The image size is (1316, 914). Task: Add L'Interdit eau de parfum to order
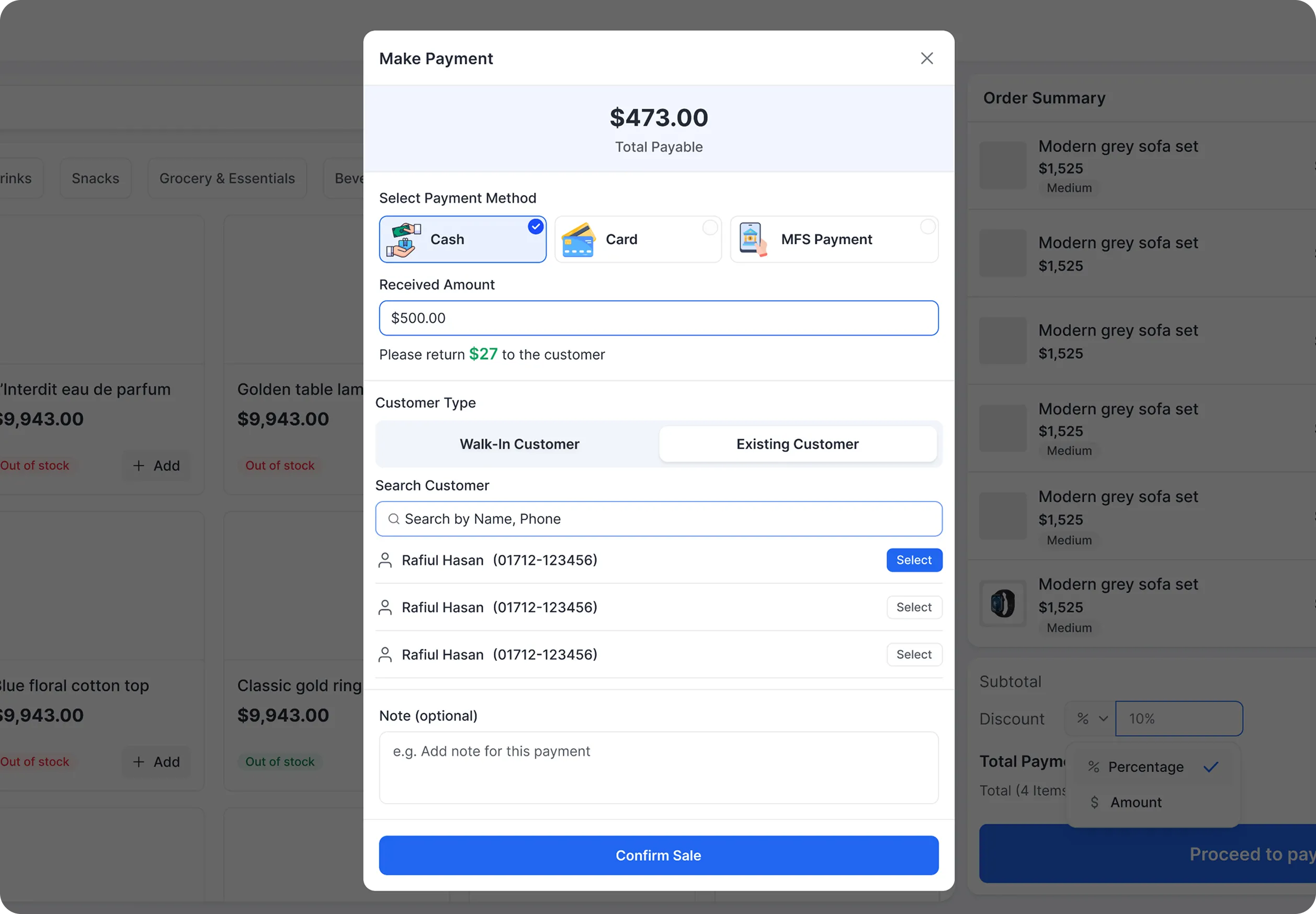point(156,465)
